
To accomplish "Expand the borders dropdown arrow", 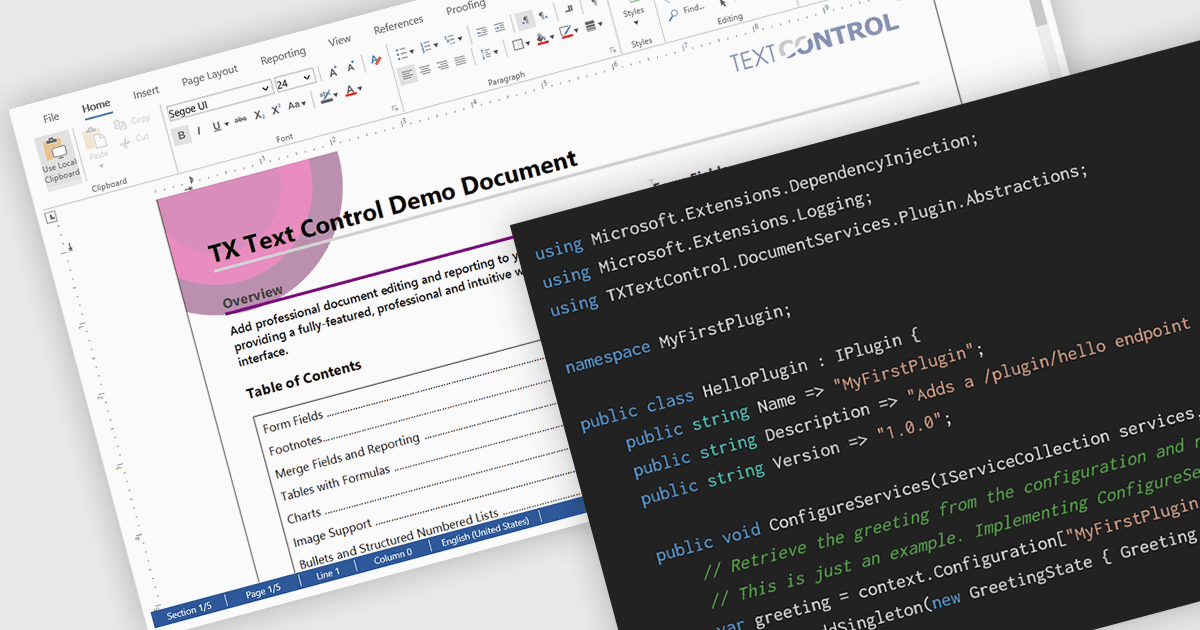I will pyautogui.click(x=527, y=43).
